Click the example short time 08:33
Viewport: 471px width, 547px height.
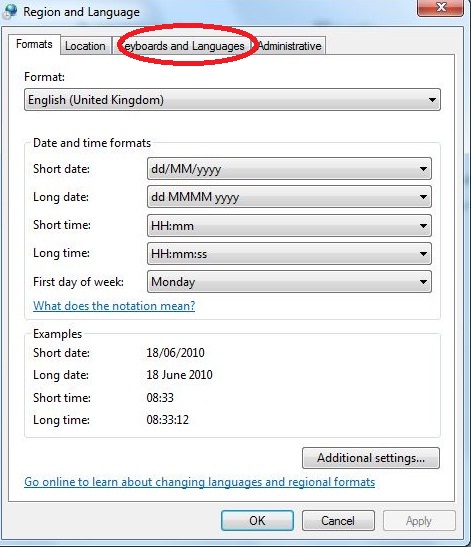pyautogui.click(x=160, y=397)
